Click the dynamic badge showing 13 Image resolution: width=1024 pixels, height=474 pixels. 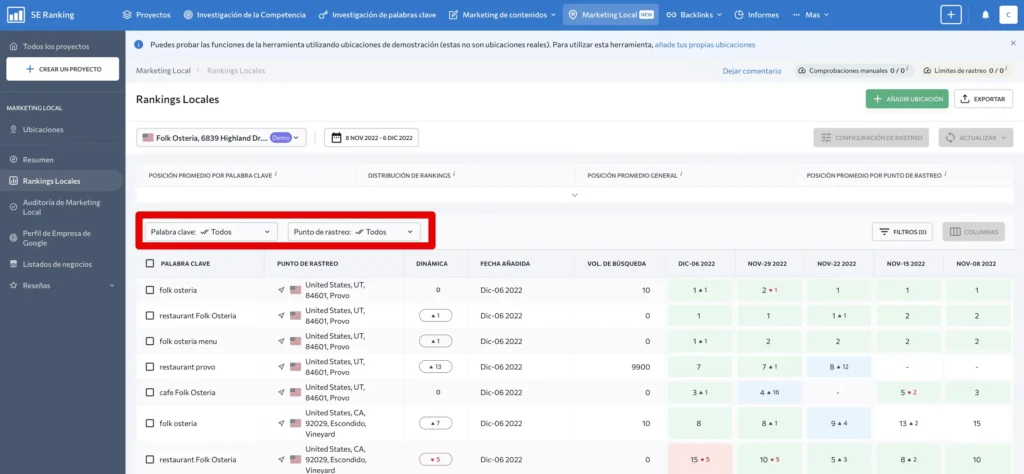(435, 367)
